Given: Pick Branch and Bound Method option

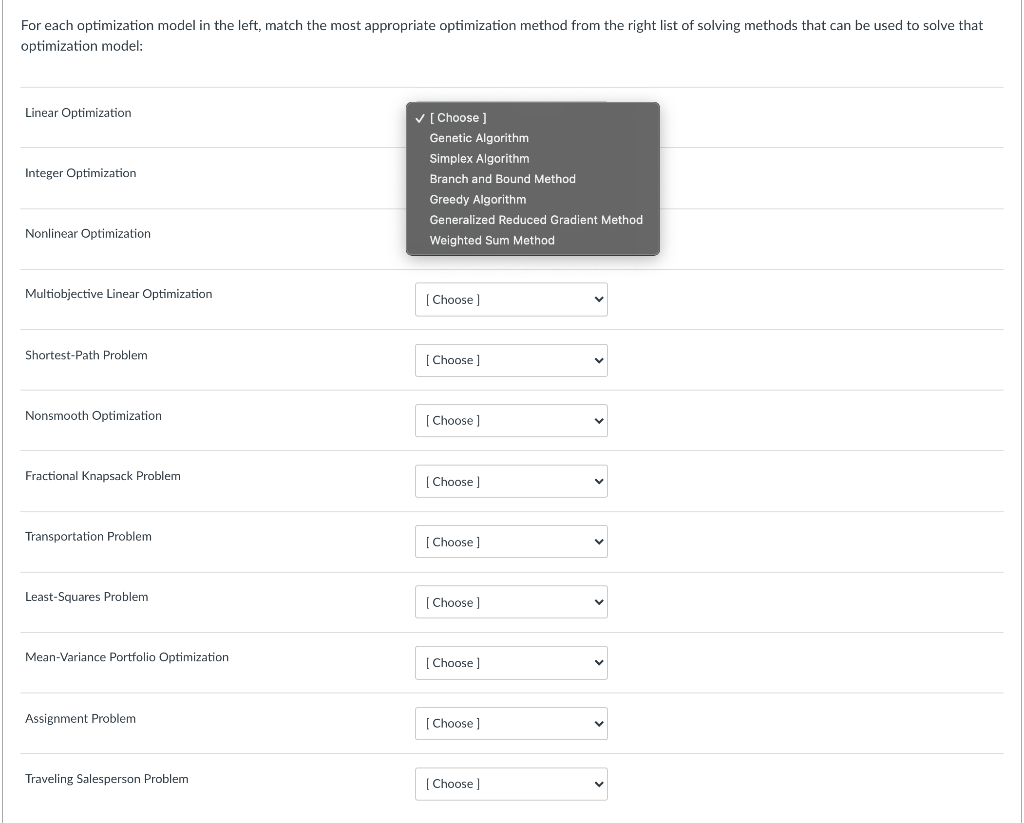Looking at the screenshot, I should pos(502,179).
